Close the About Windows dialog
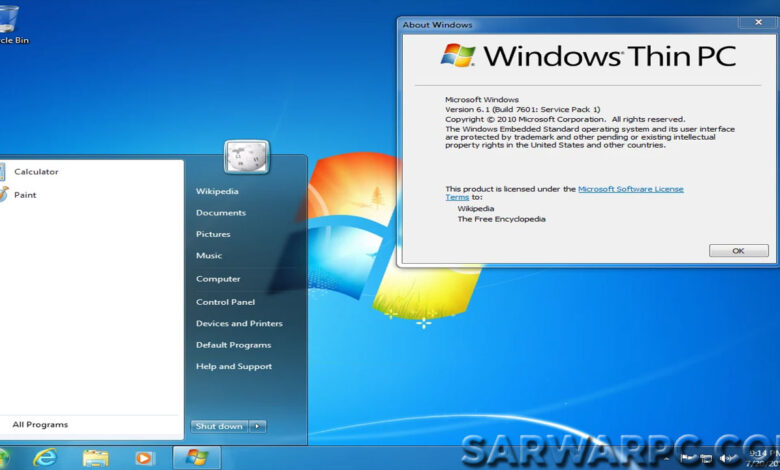780x470 pixels. coord(758,22)
